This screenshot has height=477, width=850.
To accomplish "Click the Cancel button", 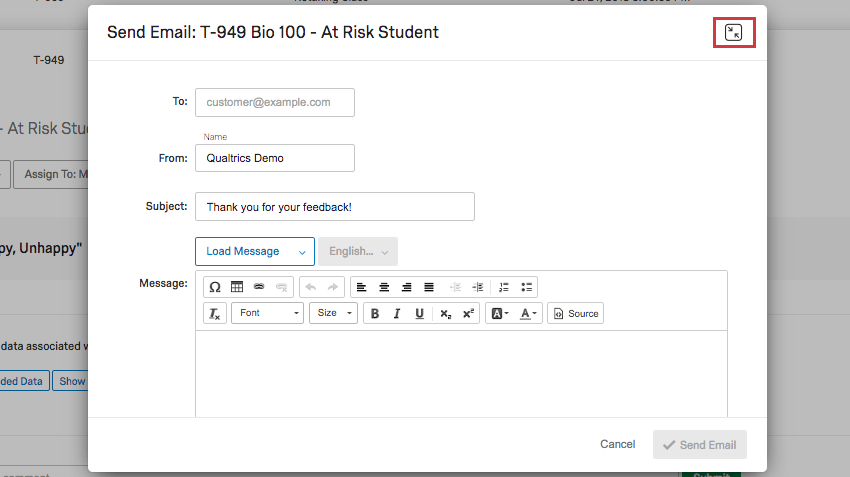I will (x=617, y=444).
